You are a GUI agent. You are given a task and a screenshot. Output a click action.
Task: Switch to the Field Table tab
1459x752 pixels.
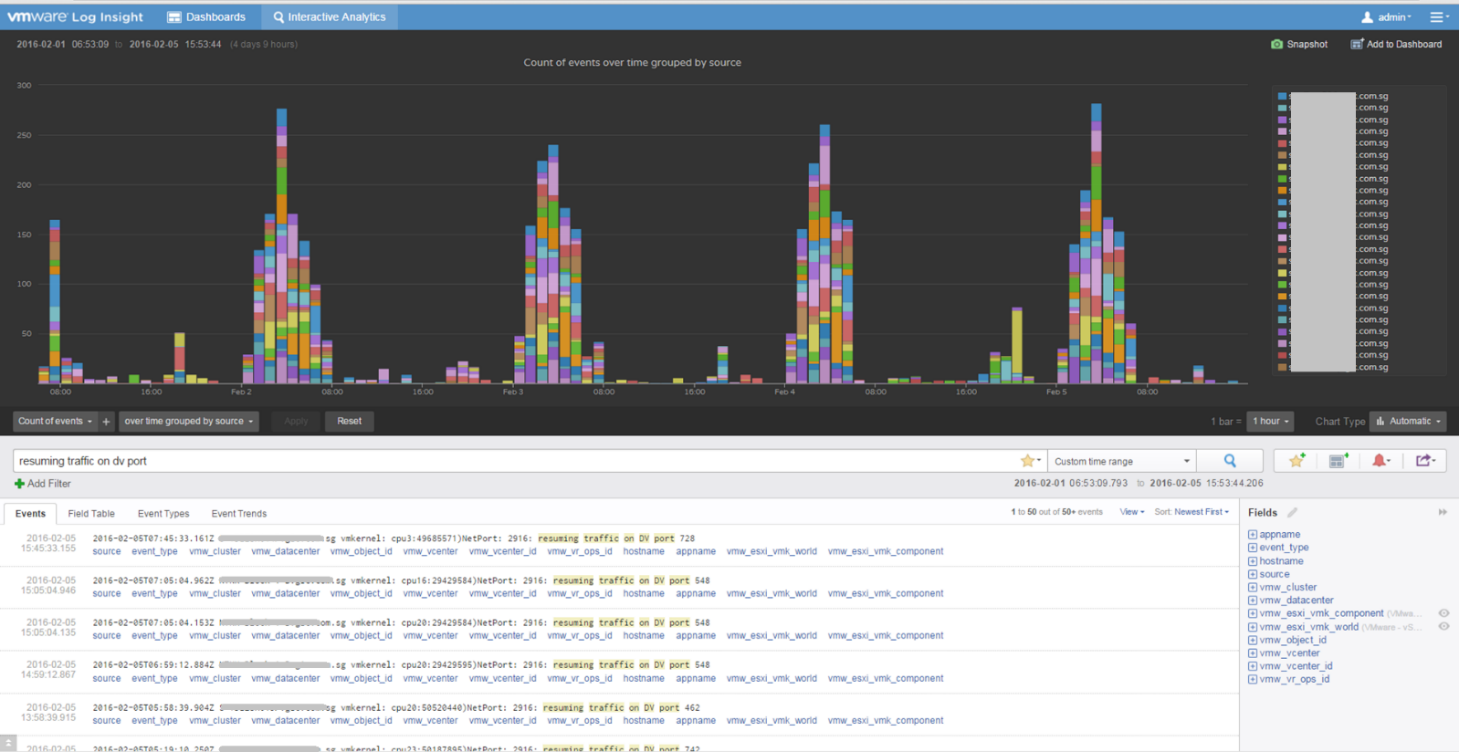(x=91, y=513)
